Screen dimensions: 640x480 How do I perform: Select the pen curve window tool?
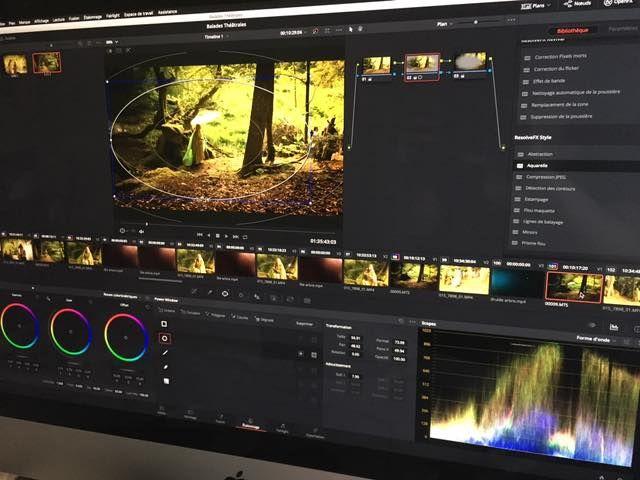pos(165,353)
